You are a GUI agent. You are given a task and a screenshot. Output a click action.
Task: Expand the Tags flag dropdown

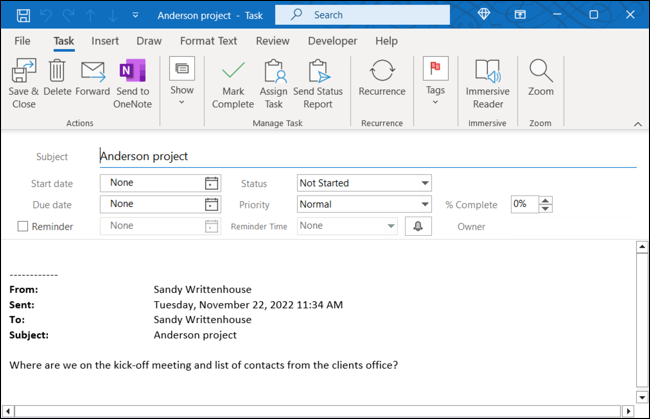click(x=435, y=82)
